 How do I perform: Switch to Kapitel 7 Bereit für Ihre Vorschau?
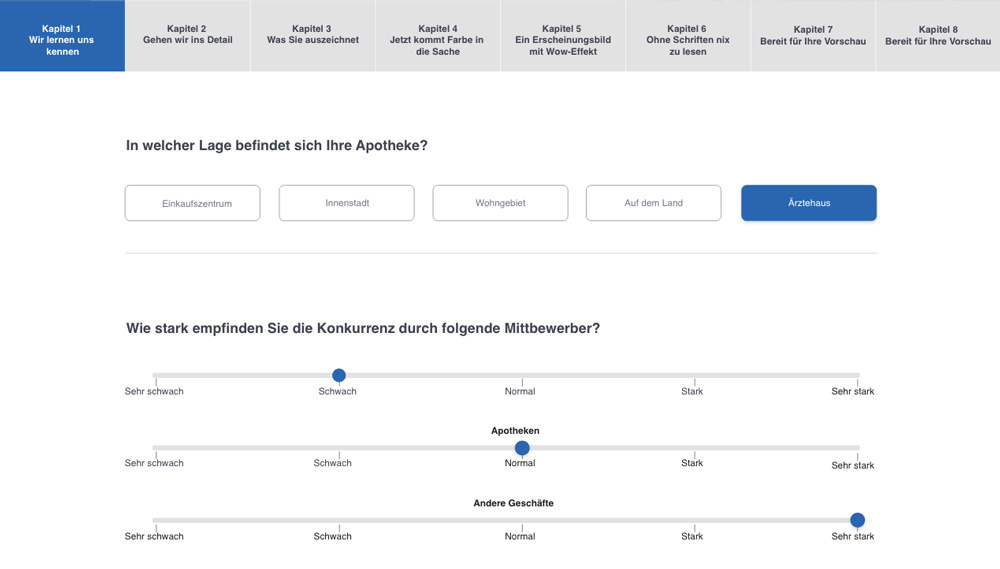[x=812, y=36]
